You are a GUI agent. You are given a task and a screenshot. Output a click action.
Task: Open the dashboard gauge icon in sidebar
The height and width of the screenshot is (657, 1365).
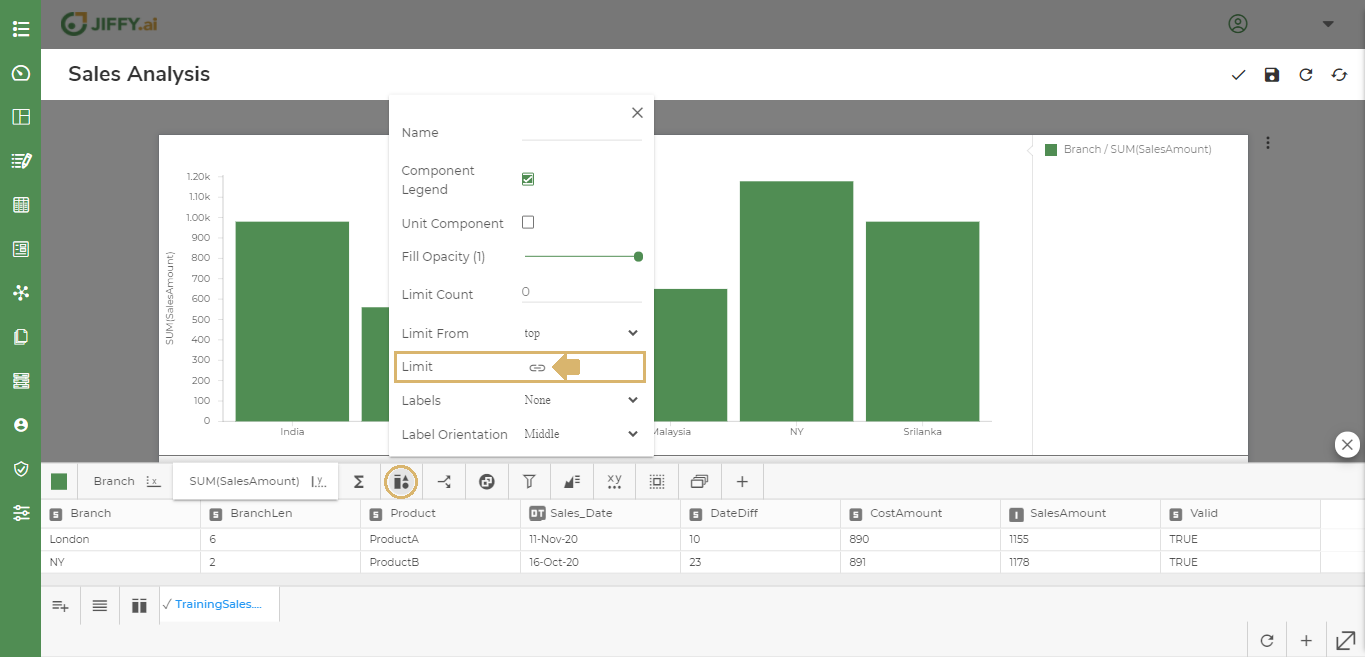click(x=21, y=73)
